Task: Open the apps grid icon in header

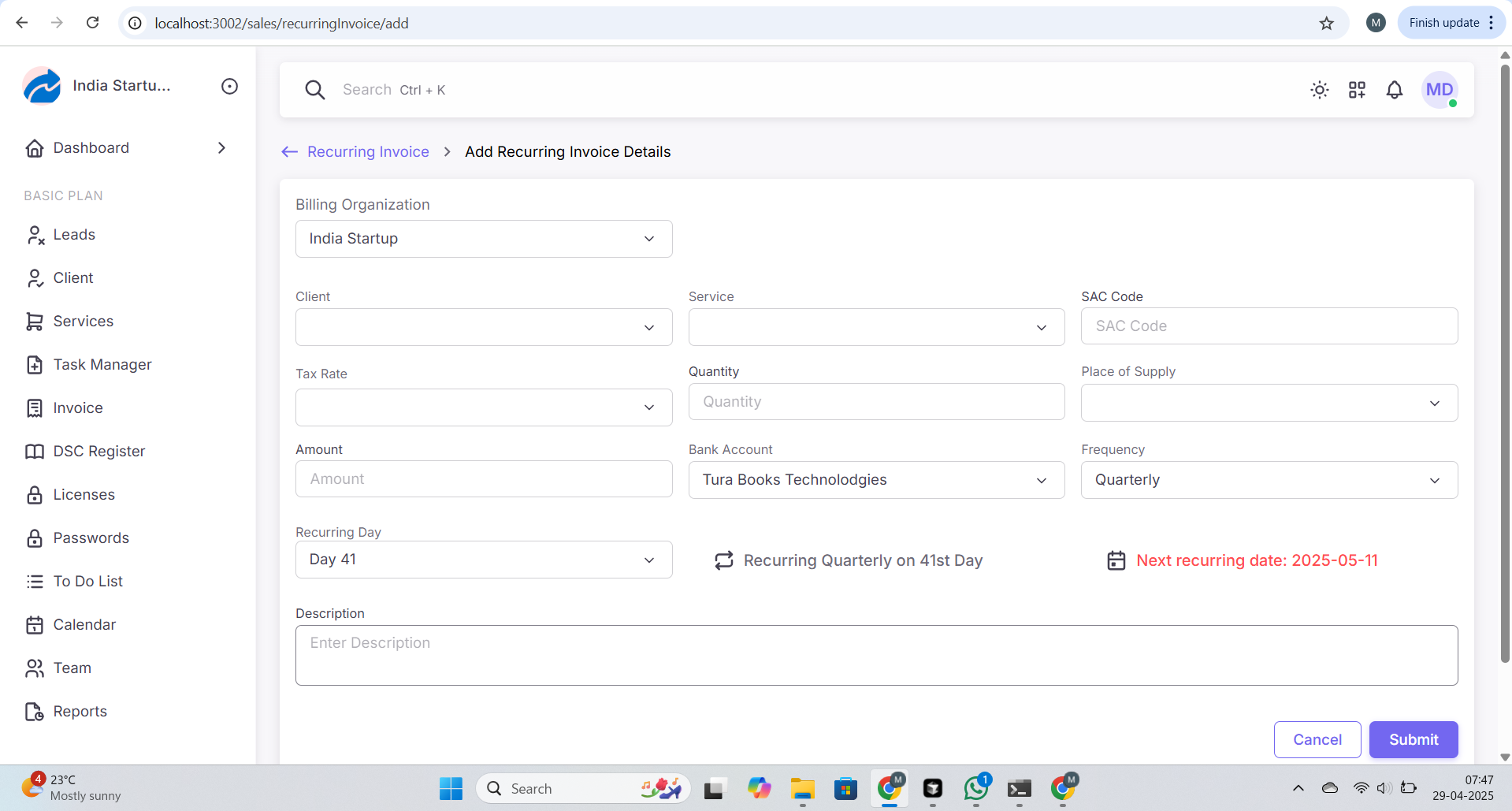Action: tap(1357, 90)
